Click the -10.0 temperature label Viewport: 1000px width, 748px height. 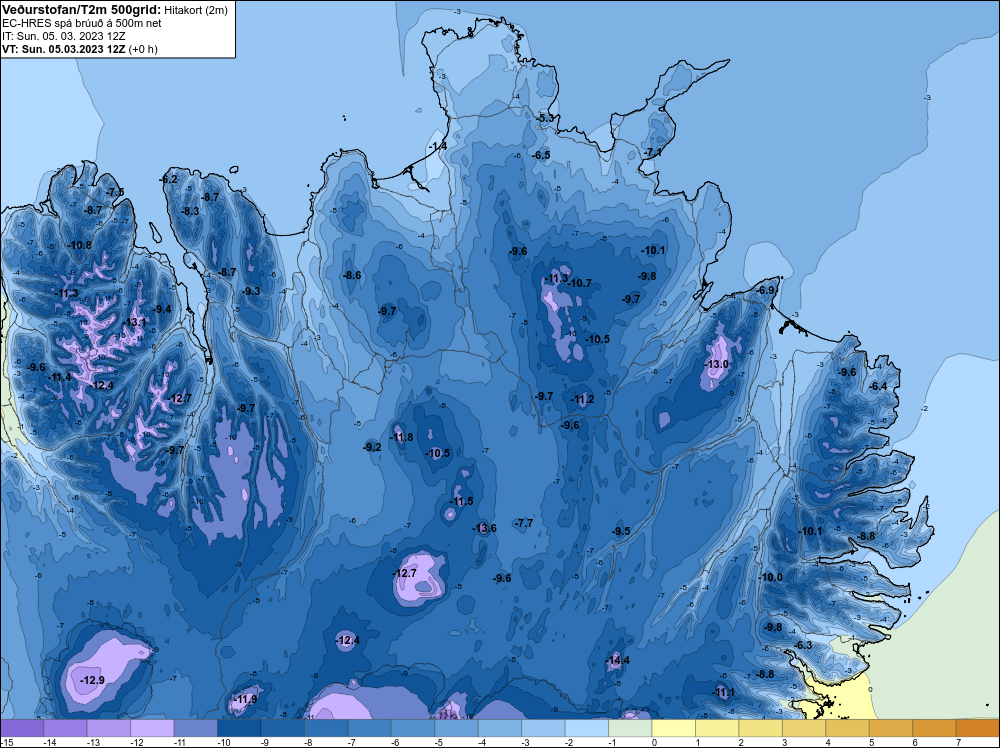770,576
